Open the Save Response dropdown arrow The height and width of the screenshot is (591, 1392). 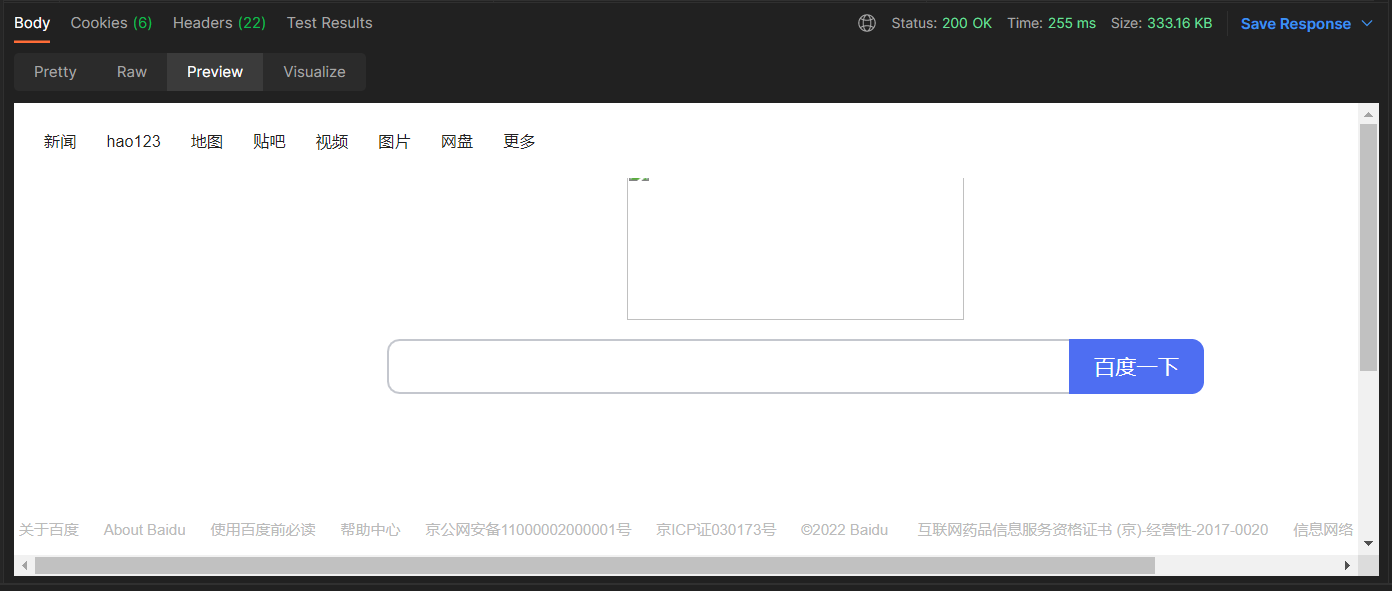(1367, 24)
